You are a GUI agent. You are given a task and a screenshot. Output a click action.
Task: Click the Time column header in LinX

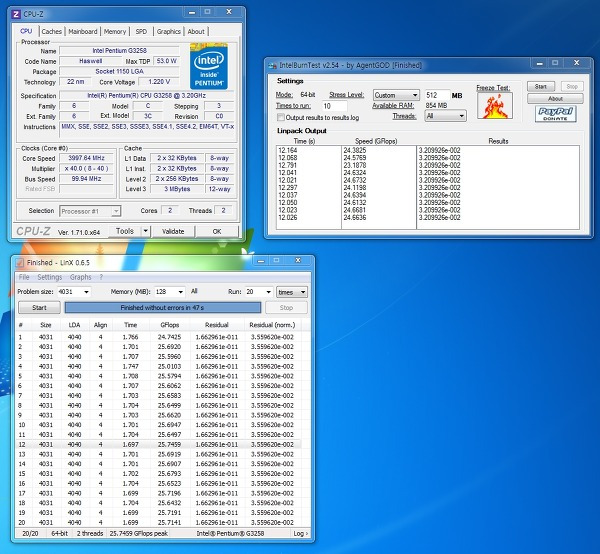(130, 325)
